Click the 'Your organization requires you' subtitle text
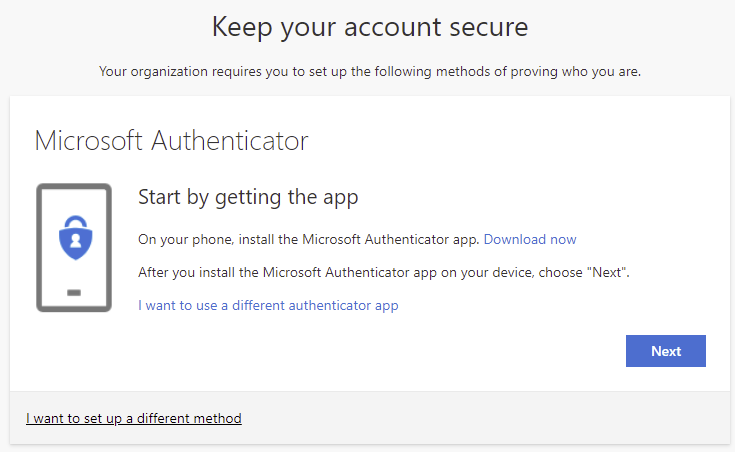735x452 pixels. (369, 71)
